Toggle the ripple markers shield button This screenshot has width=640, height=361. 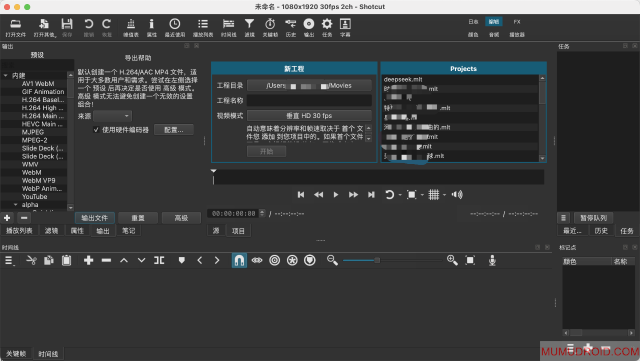tap(310, 260)
